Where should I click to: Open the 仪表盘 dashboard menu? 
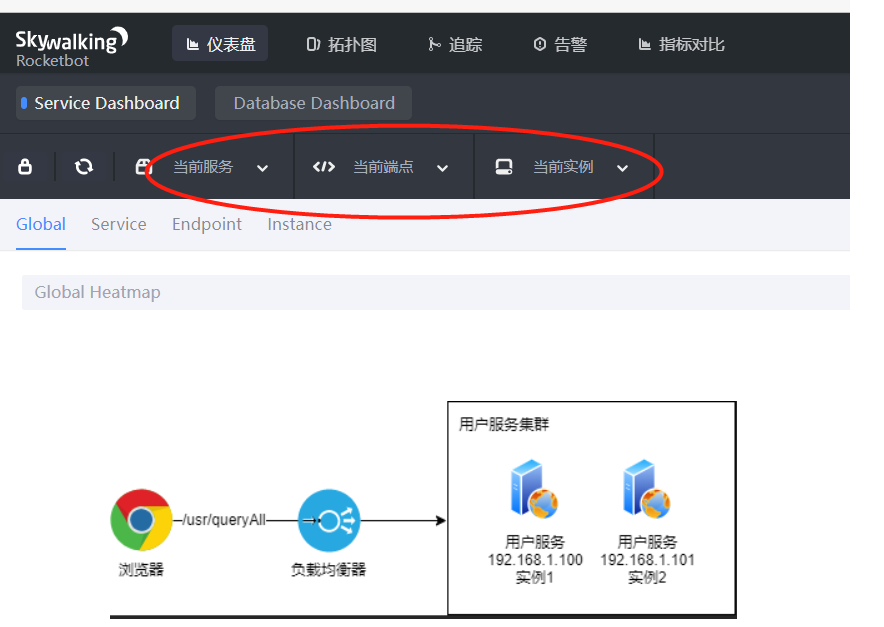[x=220, y=43]
